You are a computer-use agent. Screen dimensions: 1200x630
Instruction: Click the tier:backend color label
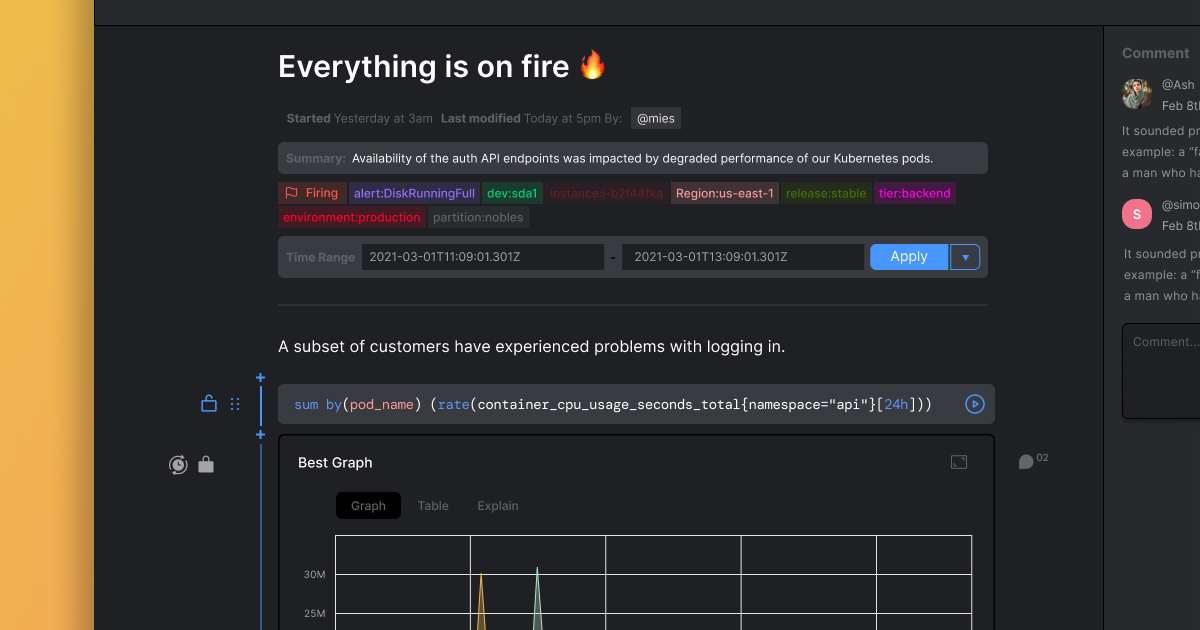(x=914, y=193)
